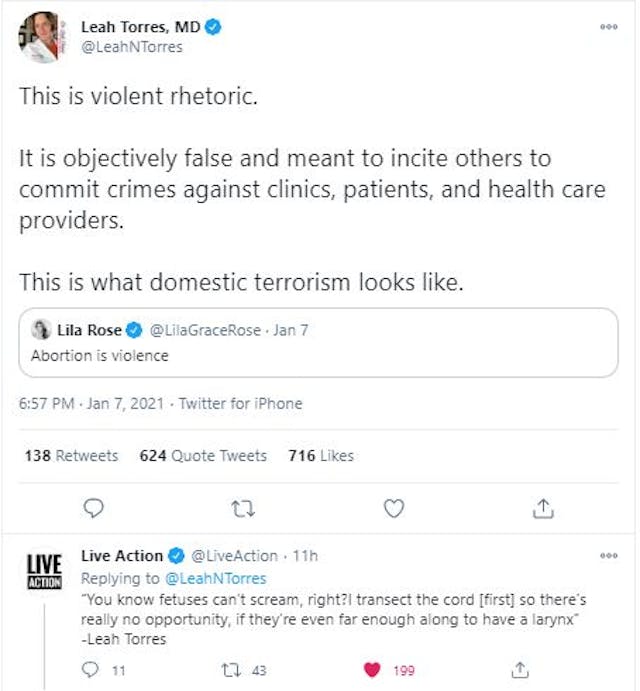Viewport: 640px width, 691px height.
Task: Open the @LeahNTorres handle link
Action: click(x=132, y=46)
